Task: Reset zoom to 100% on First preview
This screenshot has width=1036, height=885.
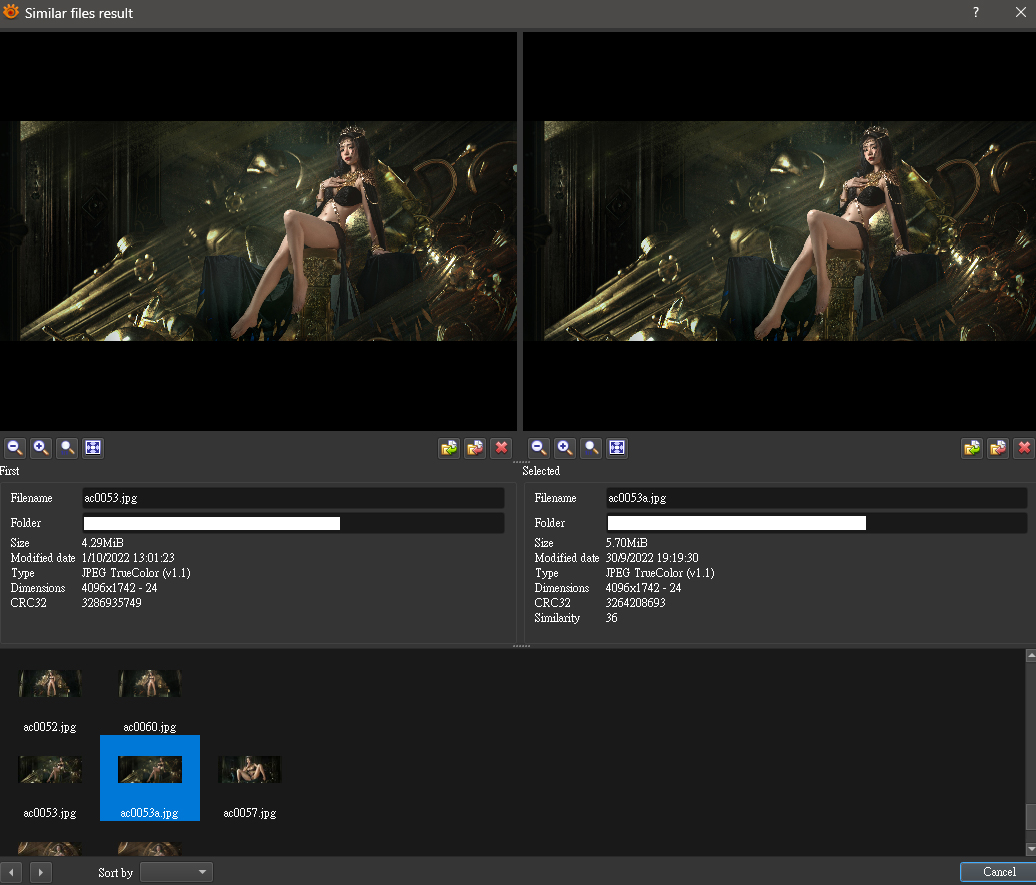Action: pyautogui.click(x=67, y=448)
